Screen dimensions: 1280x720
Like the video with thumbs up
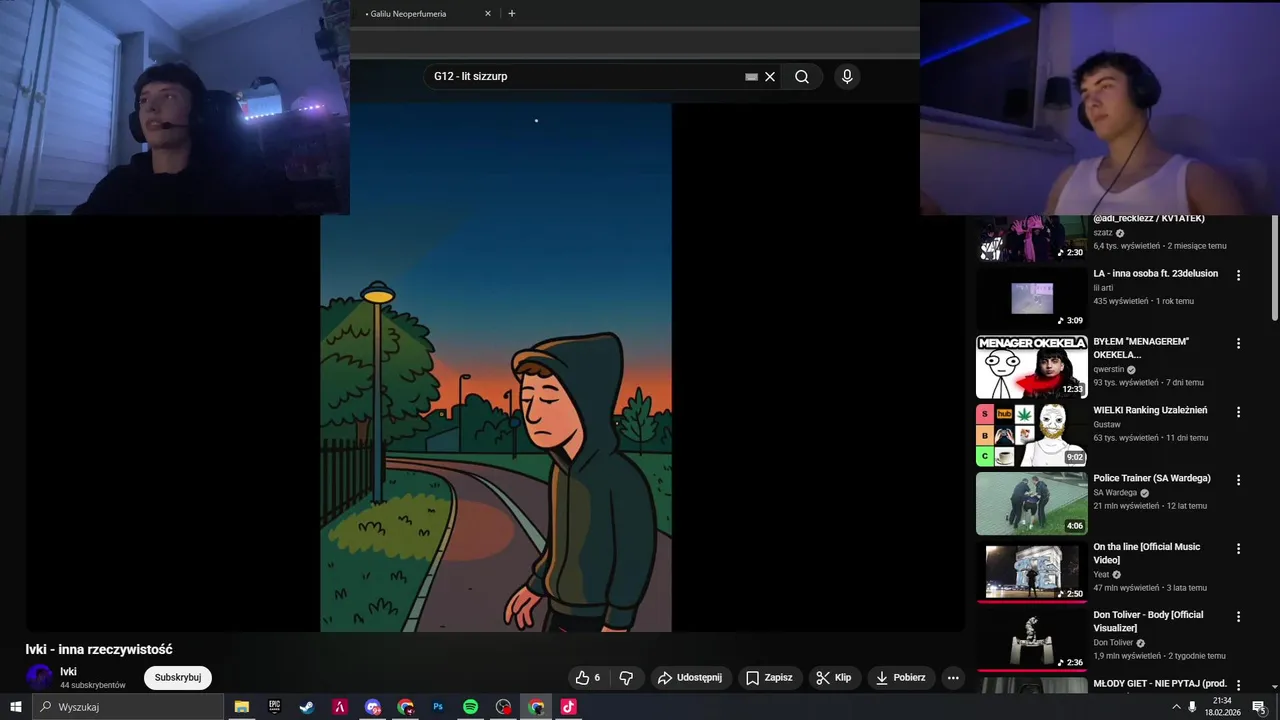point(588,677)
